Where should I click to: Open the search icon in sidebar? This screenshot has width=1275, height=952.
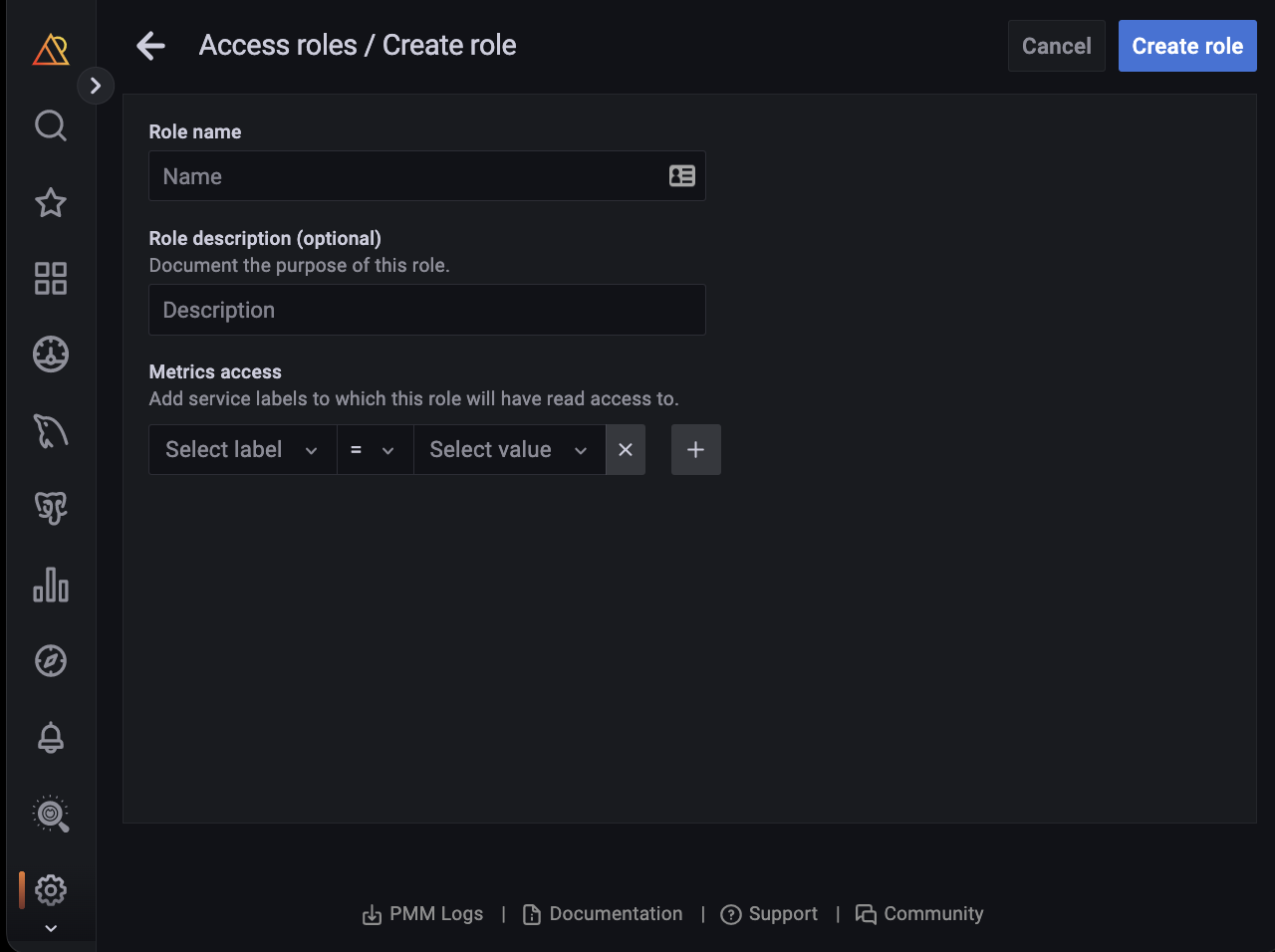click(51, 125)
